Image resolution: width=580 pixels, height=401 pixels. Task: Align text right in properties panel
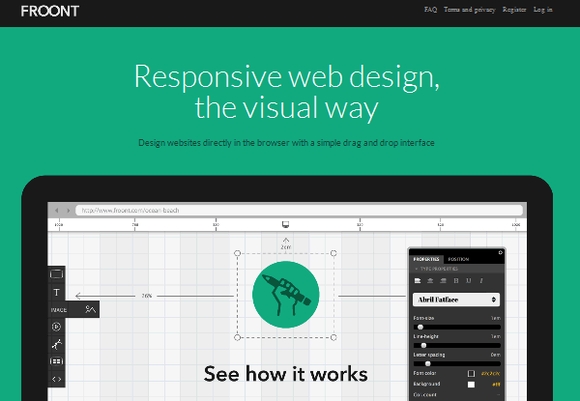pyautogui.click(x=443, y=281)
